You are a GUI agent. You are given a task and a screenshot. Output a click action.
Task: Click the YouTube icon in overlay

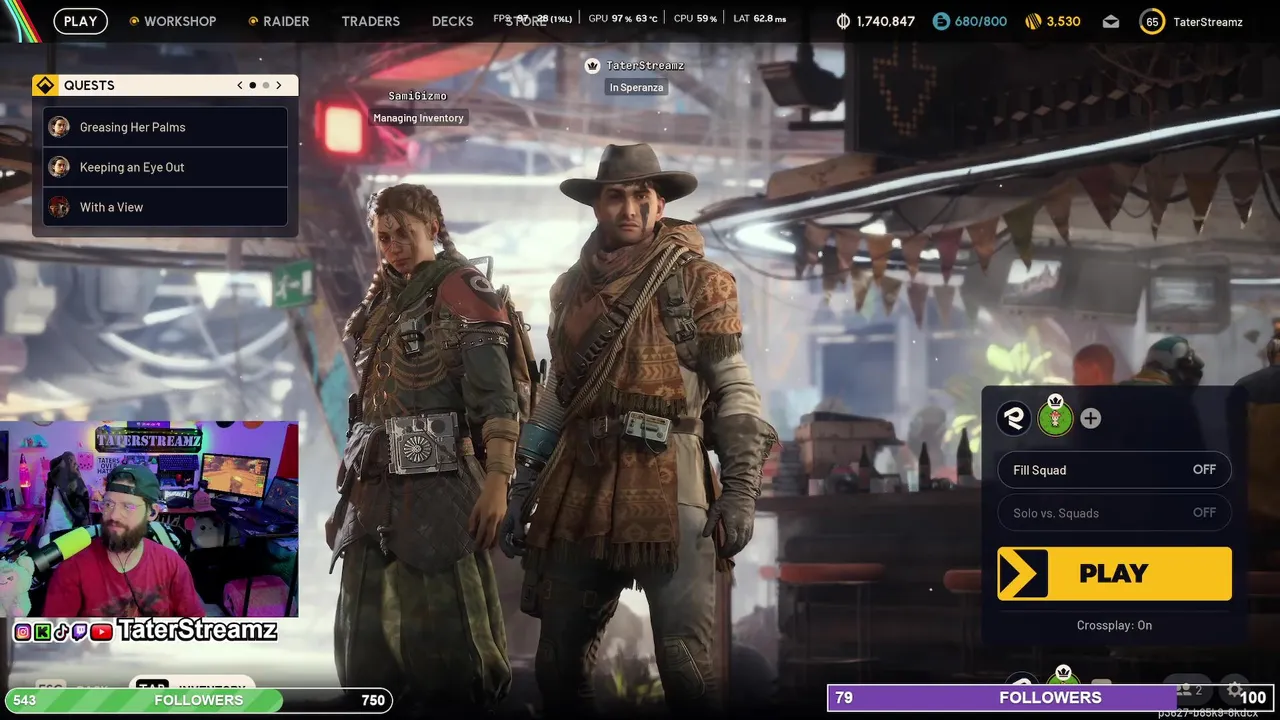tap(101, 631)
